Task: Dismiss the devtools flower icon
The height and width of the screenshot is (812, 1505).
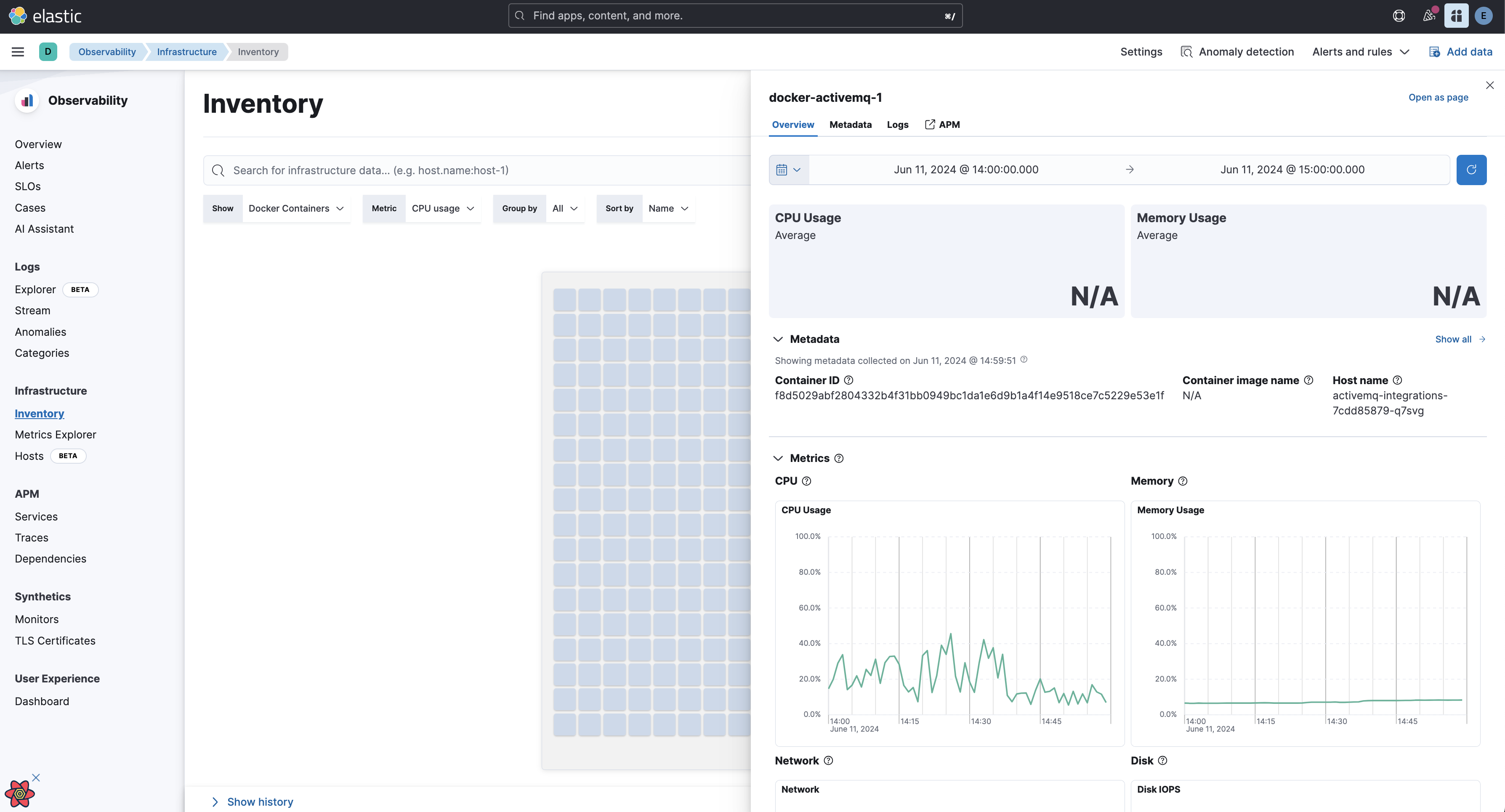Action: (x=36, y=778)
